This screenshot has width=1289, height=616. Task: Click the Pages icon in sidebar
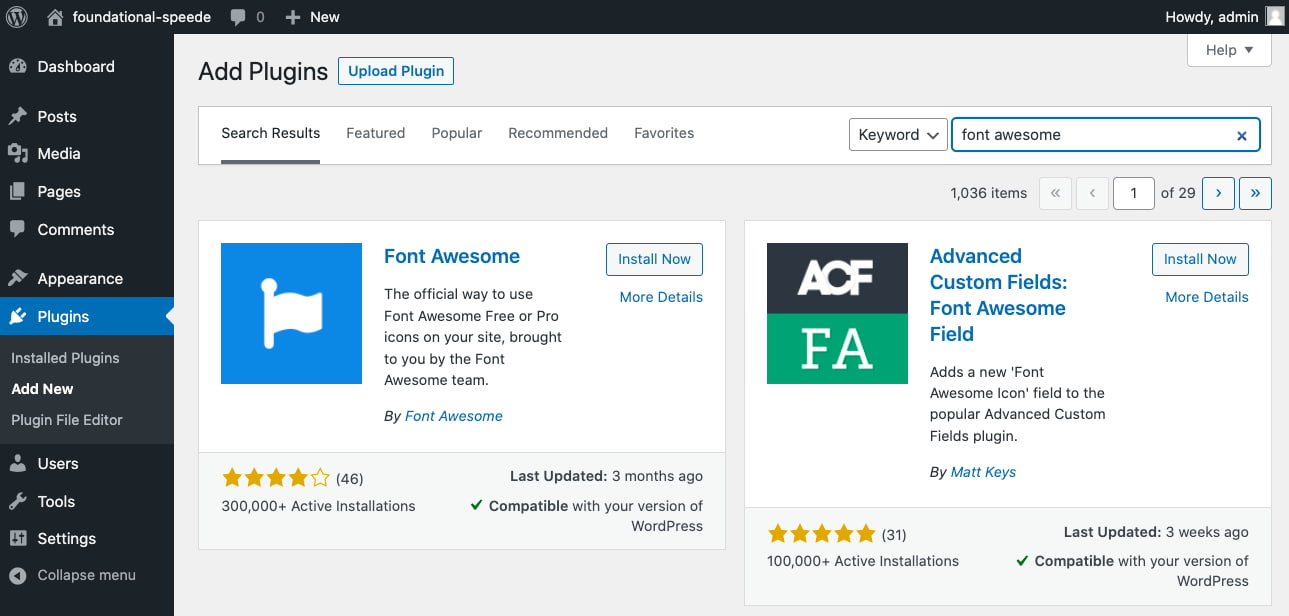(18, 192)
